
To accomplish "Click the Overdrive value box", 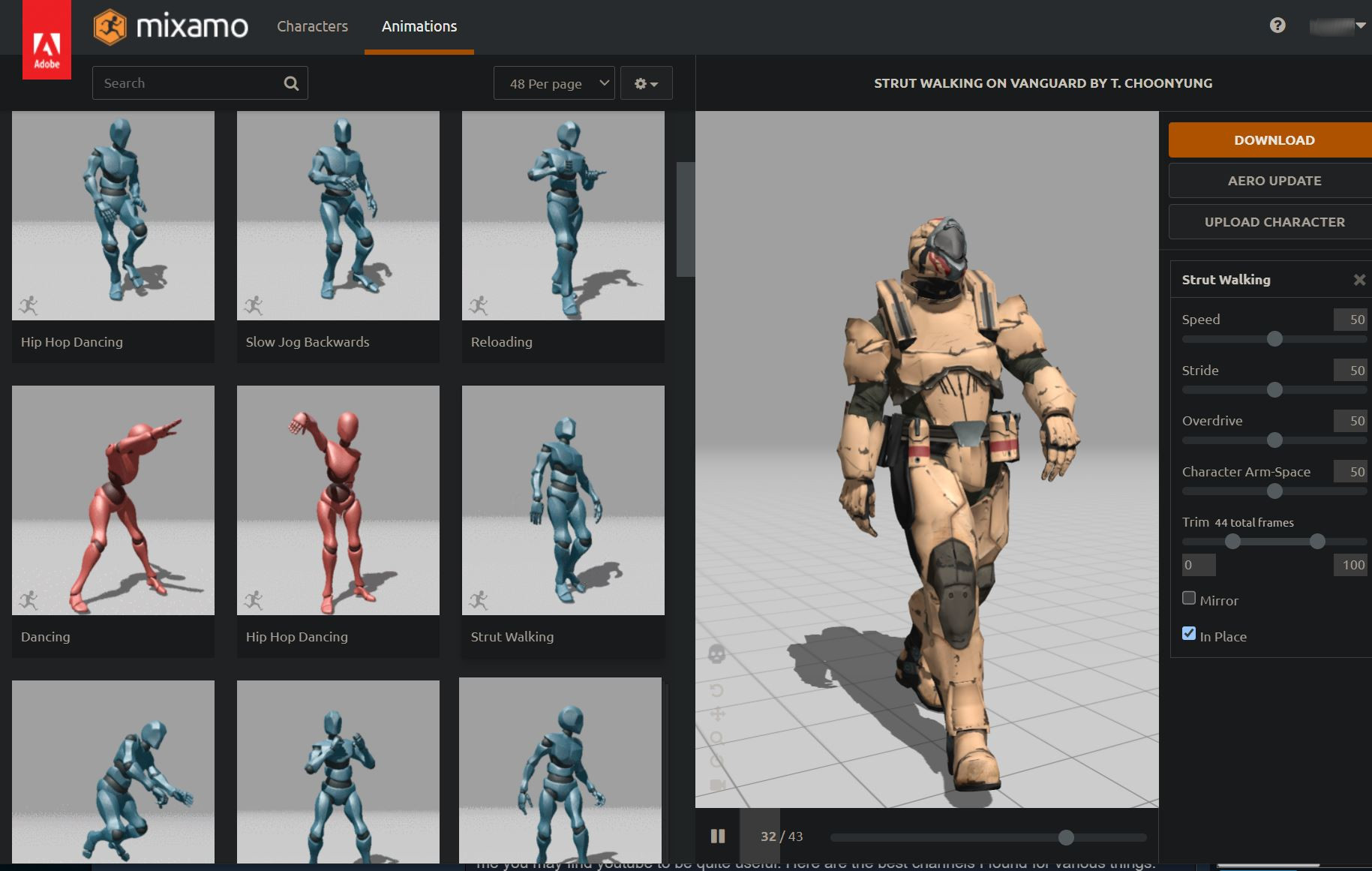I will coord(1350,421).
